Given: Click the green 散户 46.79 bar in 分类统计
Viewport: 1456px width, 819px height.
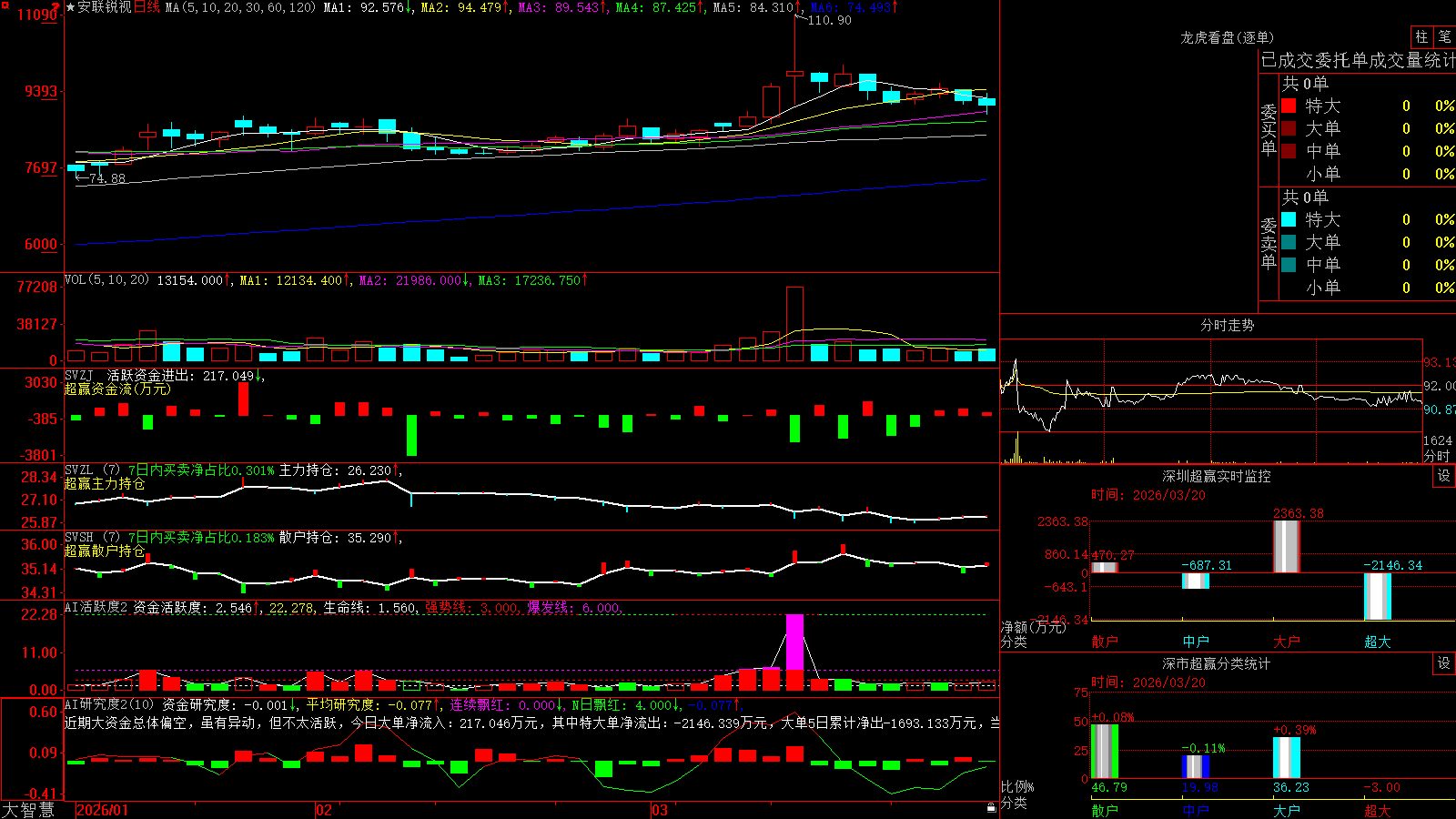Looking at the screenshot, I should 1105,752.
